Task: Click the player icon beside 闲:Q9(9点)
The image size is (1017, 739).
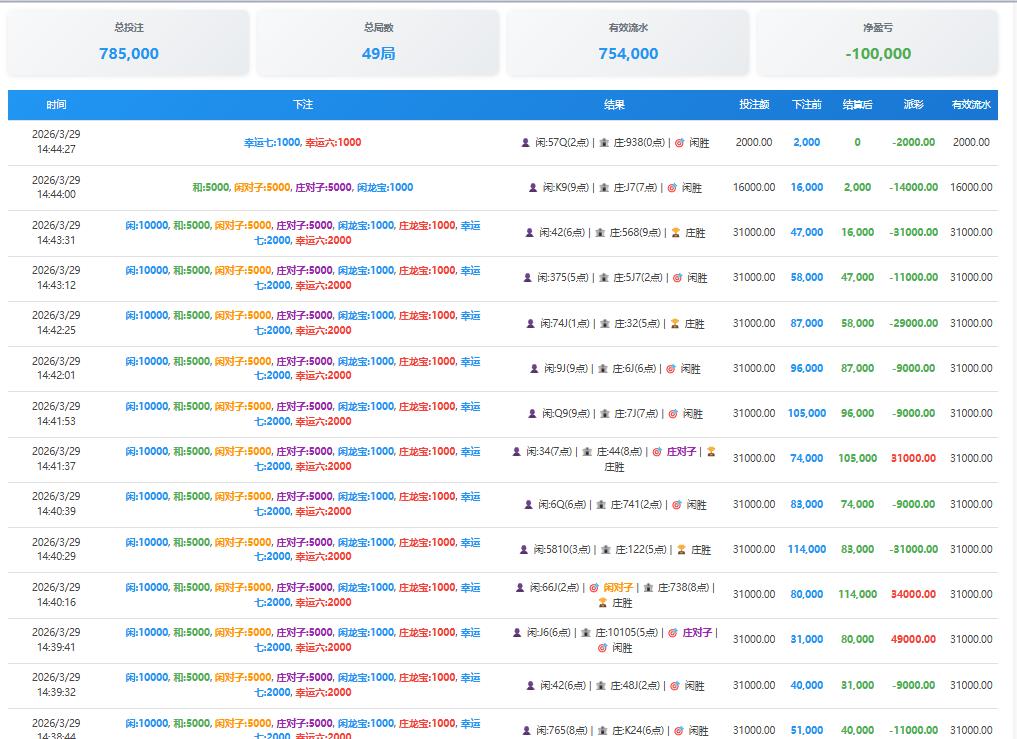Action: click(x=531, y=414)
